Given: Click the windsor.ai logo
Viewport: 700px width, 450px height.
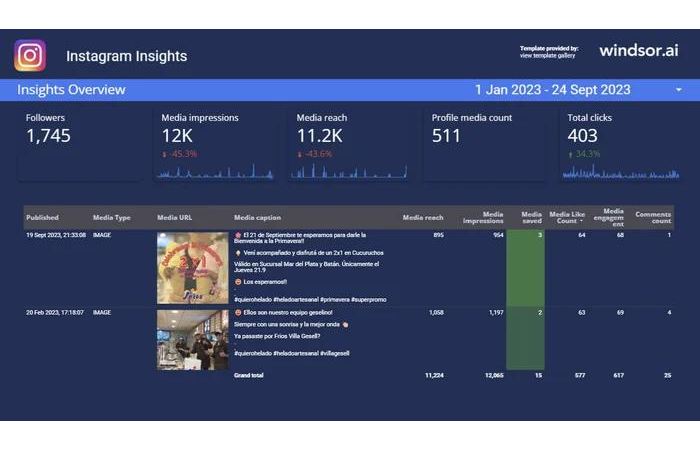Looking at the screenshot, I should click(638, 50).
